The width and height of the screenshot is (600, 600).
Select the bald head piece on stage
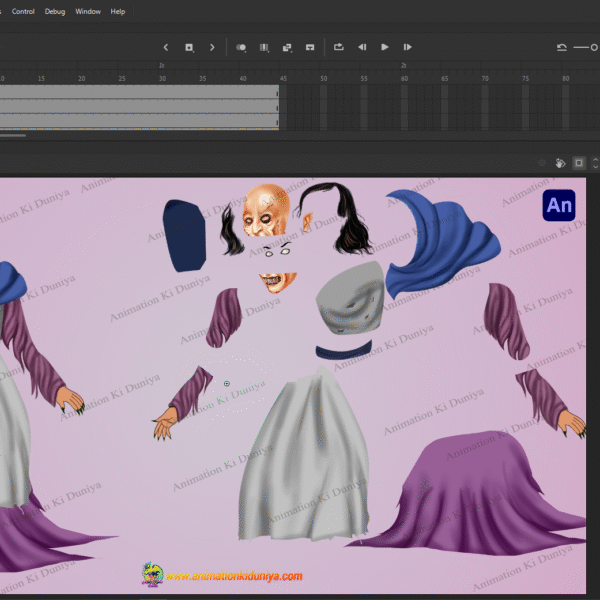tap(266, 210)
